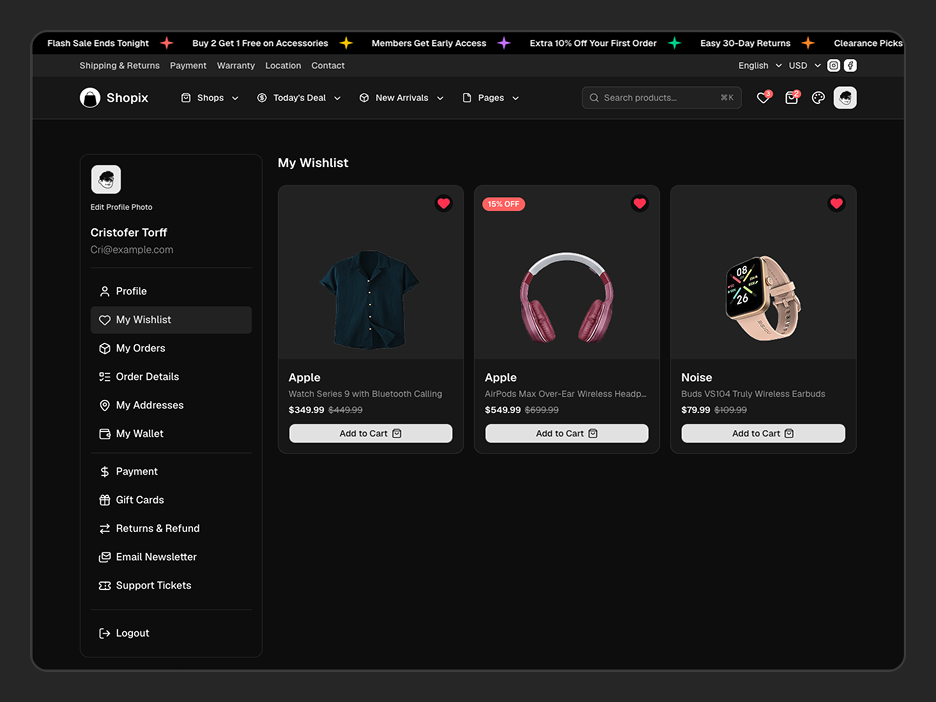Toggle heart on Noise watch card

coord(836,204)
